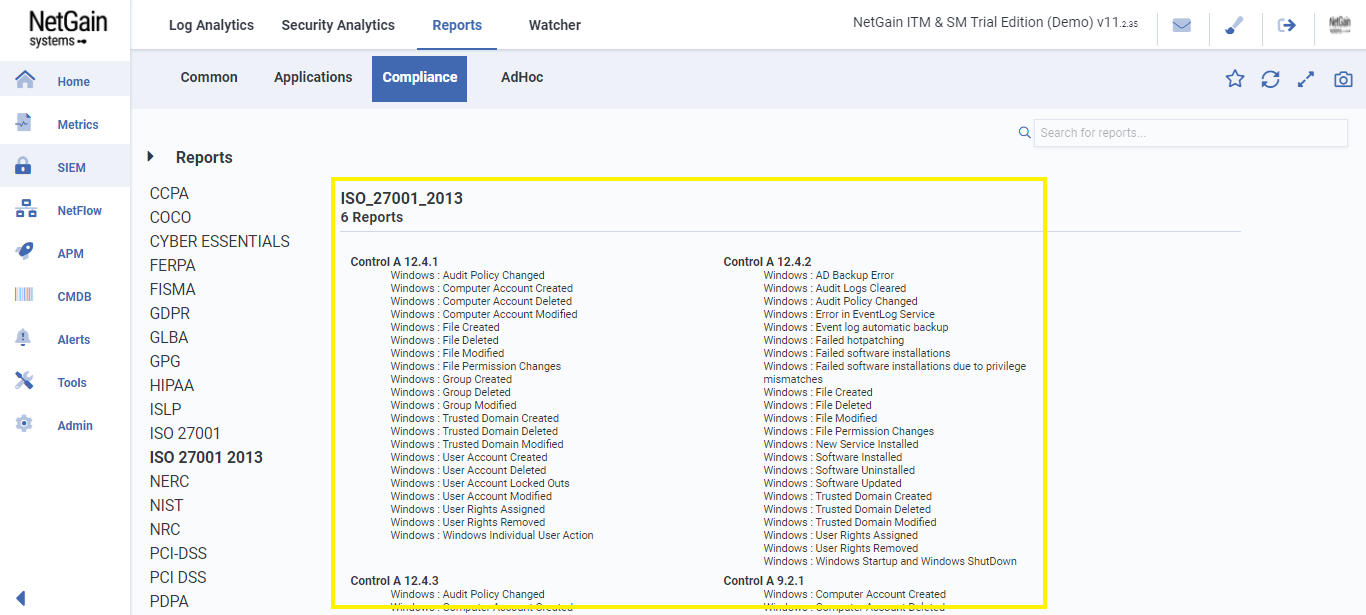
Task: Open Control A 12.4.1 report
Action: 394,262
